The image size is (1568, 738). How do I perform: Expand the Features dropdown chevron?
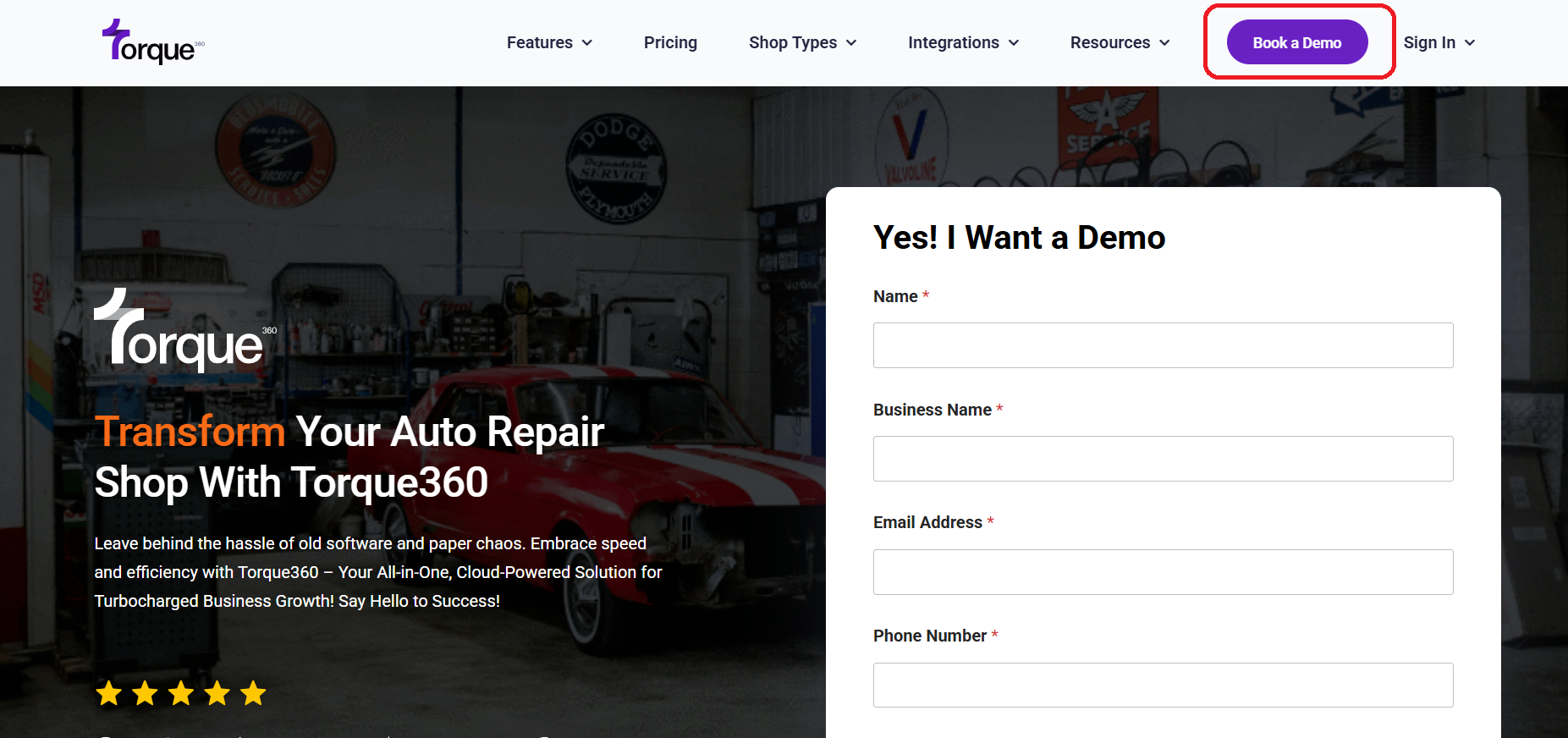(587, 43)
